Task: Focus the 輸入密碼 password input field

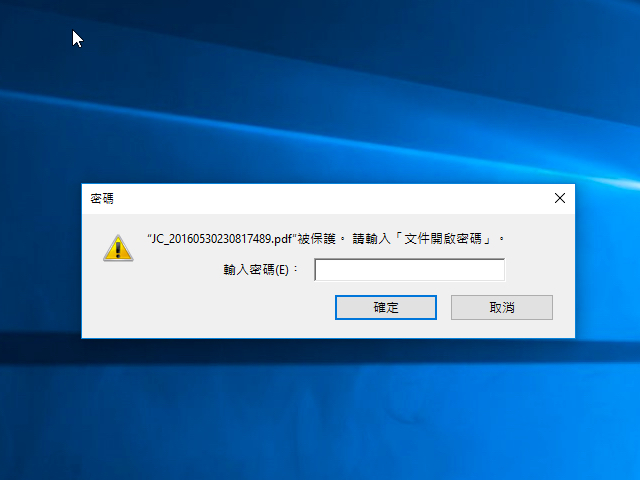Action: pyautogui.click(x=409, y=269)
